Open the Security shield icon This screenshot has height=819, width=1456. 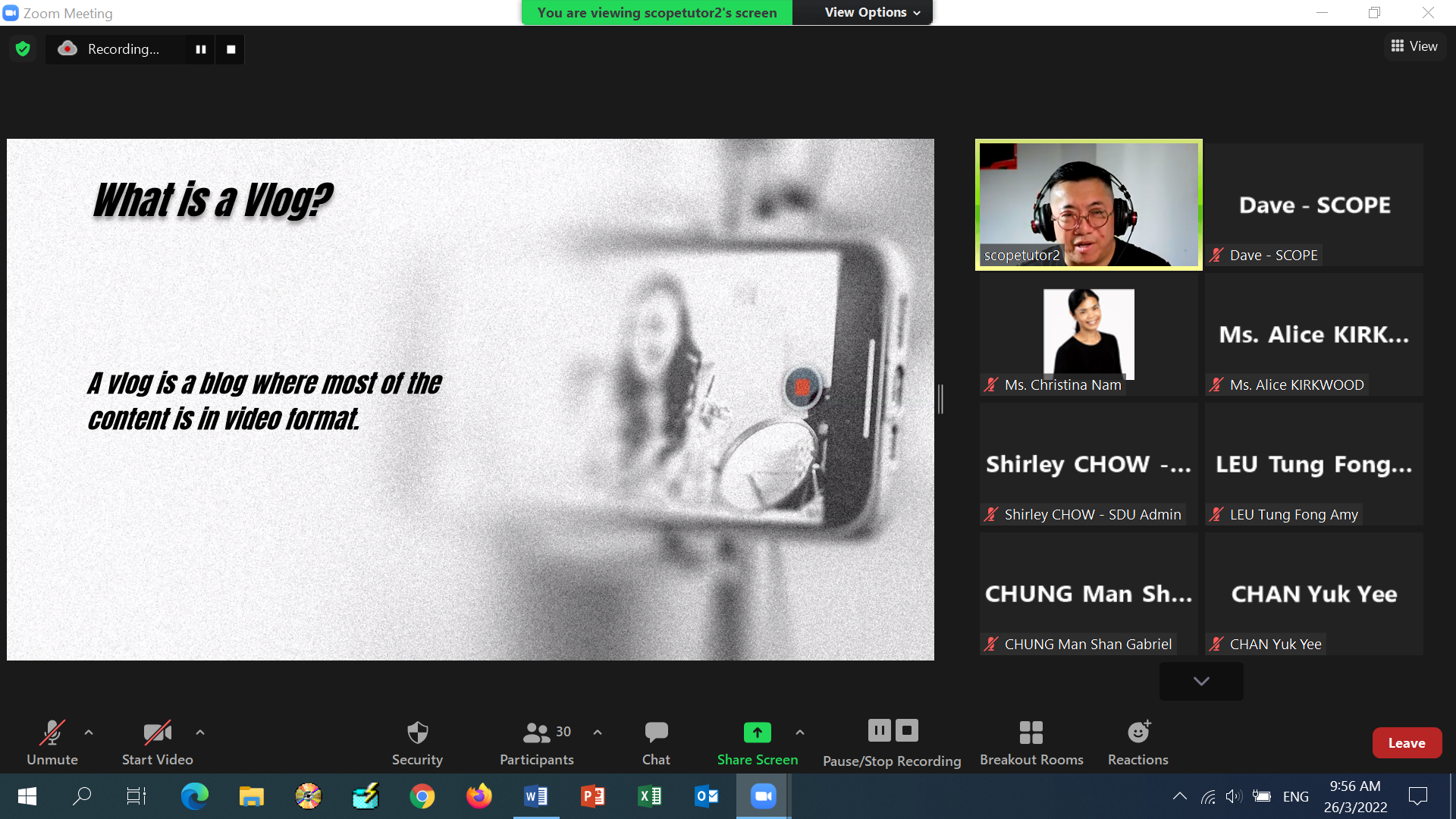point(417,733)
